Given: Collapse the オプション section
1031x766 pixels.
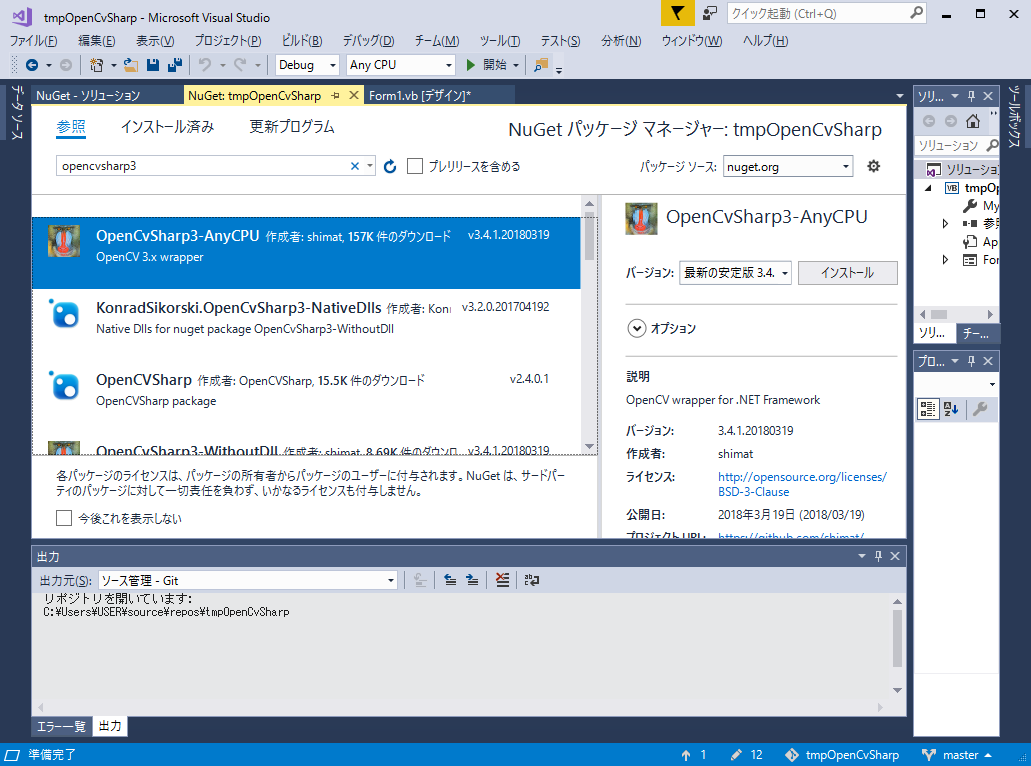Looking at the screenshot, I should point(637,328).
